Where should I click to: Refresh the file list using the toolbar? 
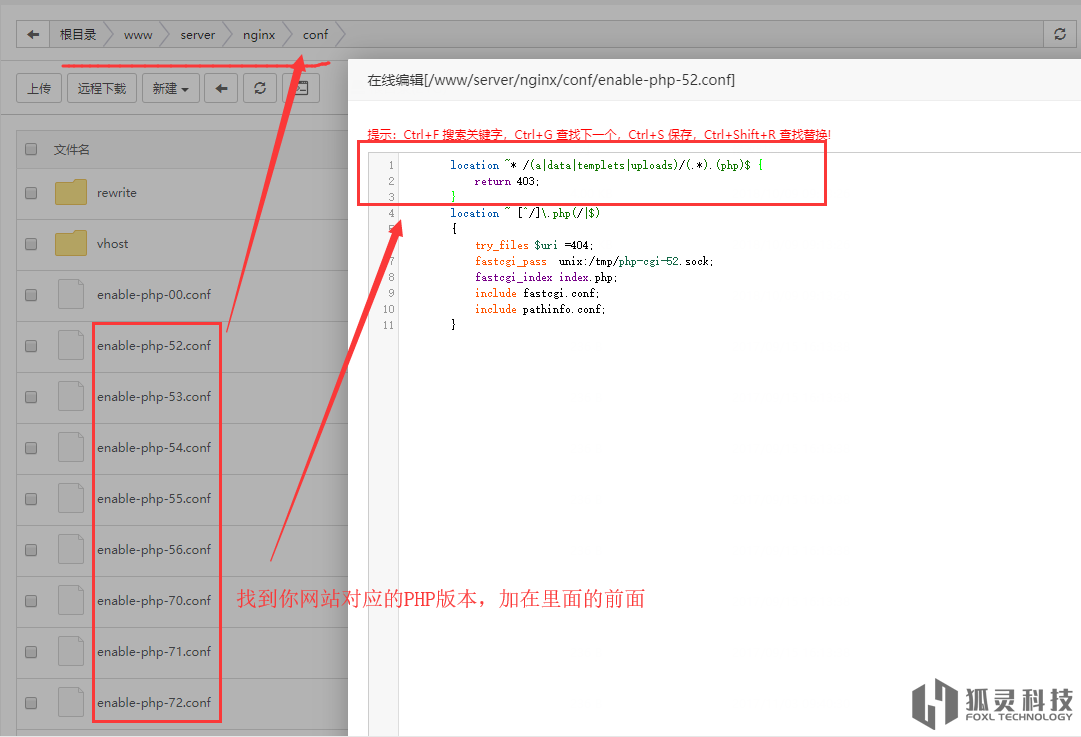pos(260,88)
